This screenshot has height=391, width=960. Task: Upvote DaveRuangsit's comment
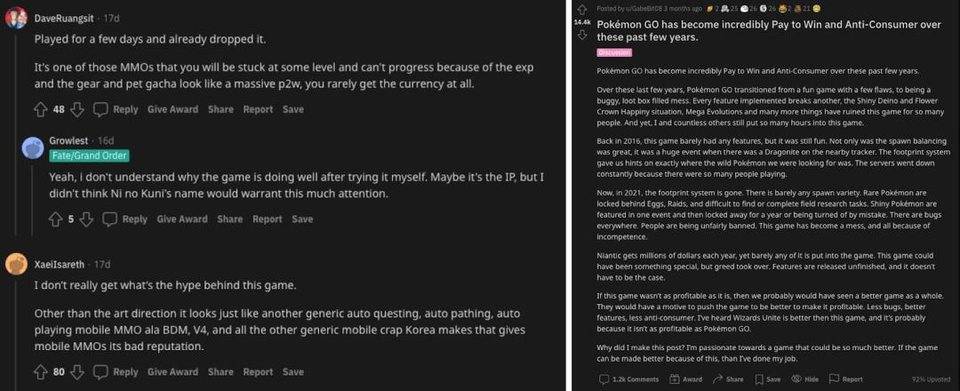pos(40,110)
